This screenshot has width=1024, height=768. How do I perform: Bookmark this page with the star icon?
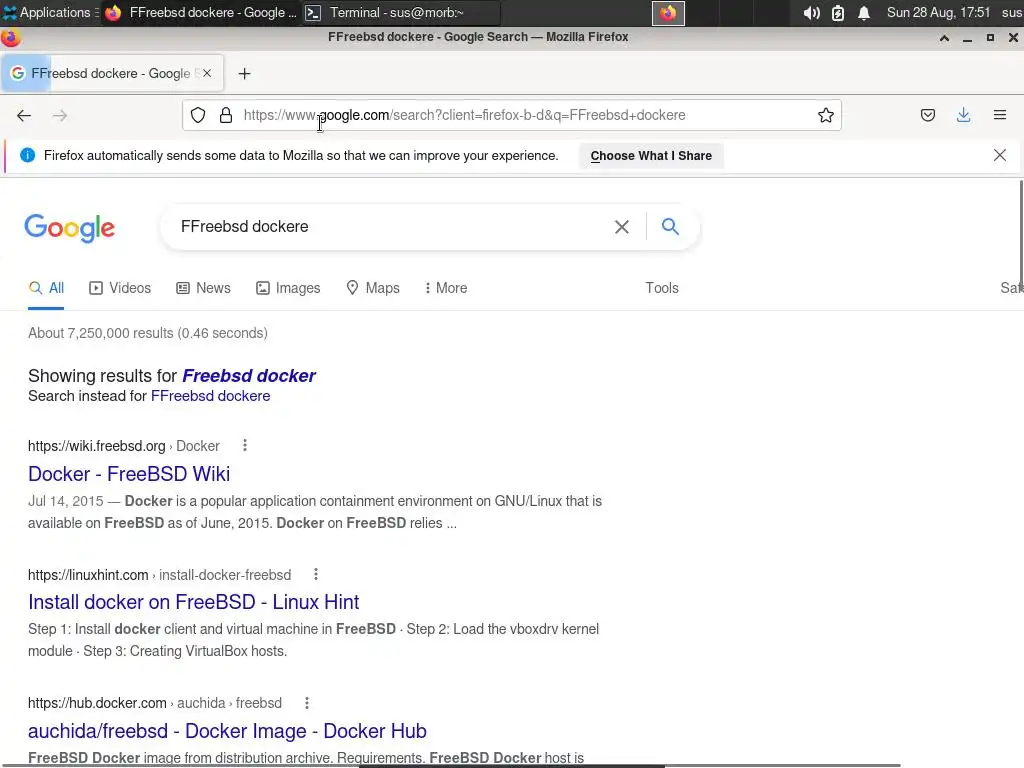pos(825,116)
